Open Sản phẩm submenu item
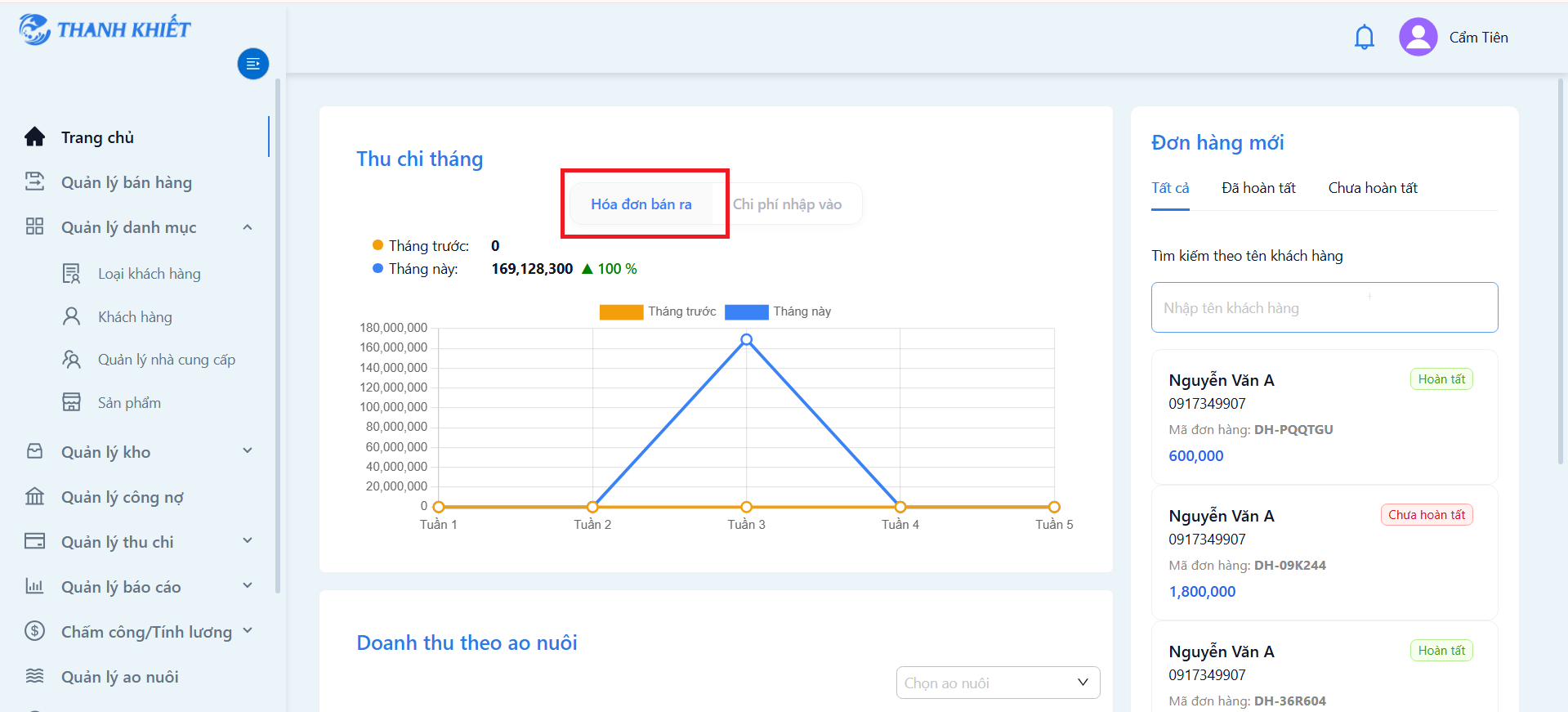1568x712 pixels. click(129, 403)
